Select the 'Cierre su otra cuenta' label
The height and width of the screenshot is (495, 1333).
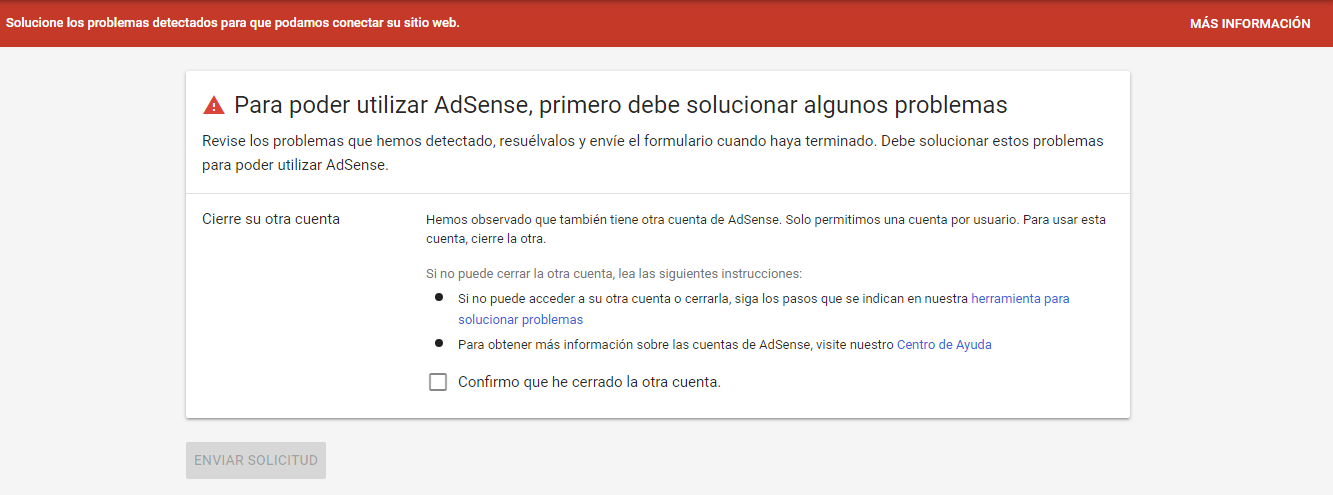(271, 219)
